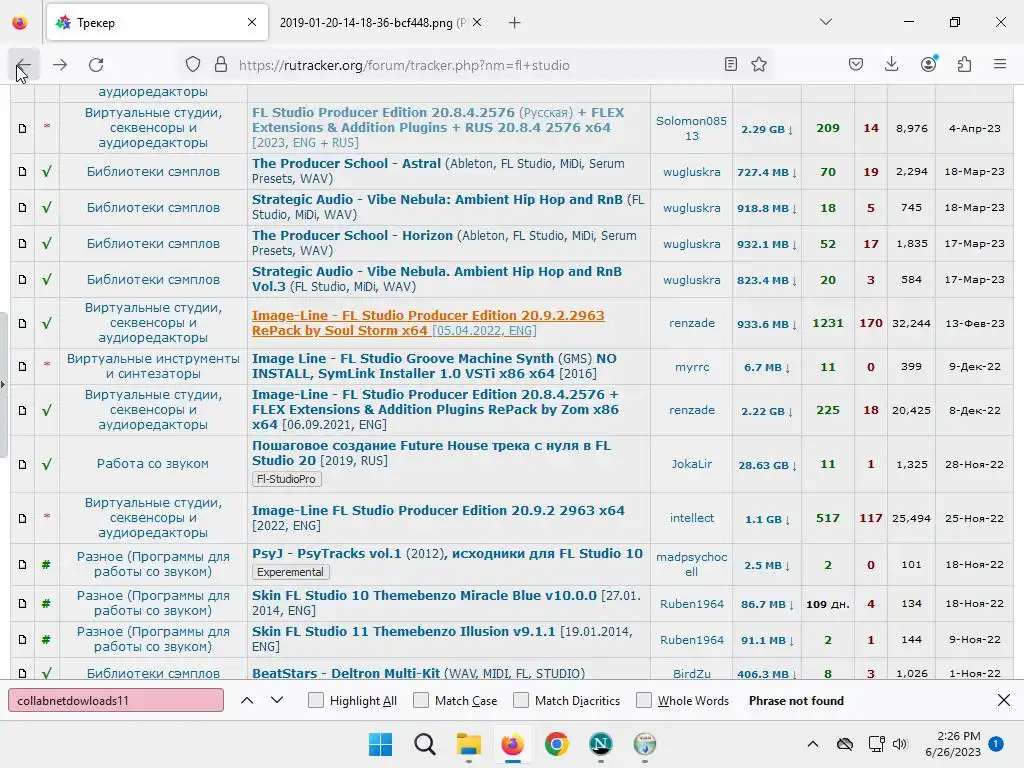The width and height of the screenshot is (1024, 768).
Task: Download the 1.1 GB torrent
Action: [x=767, y=519]
